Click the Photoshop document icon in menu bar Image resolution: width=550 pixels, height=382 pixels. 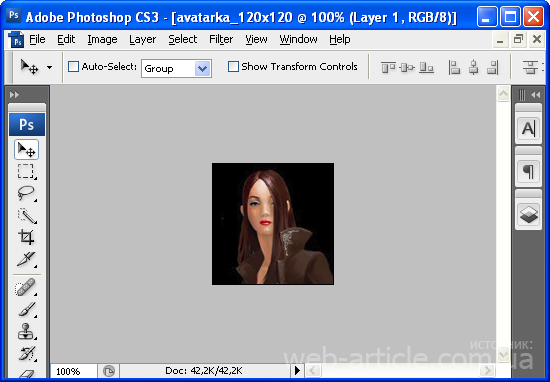click(x=16, y=39)
